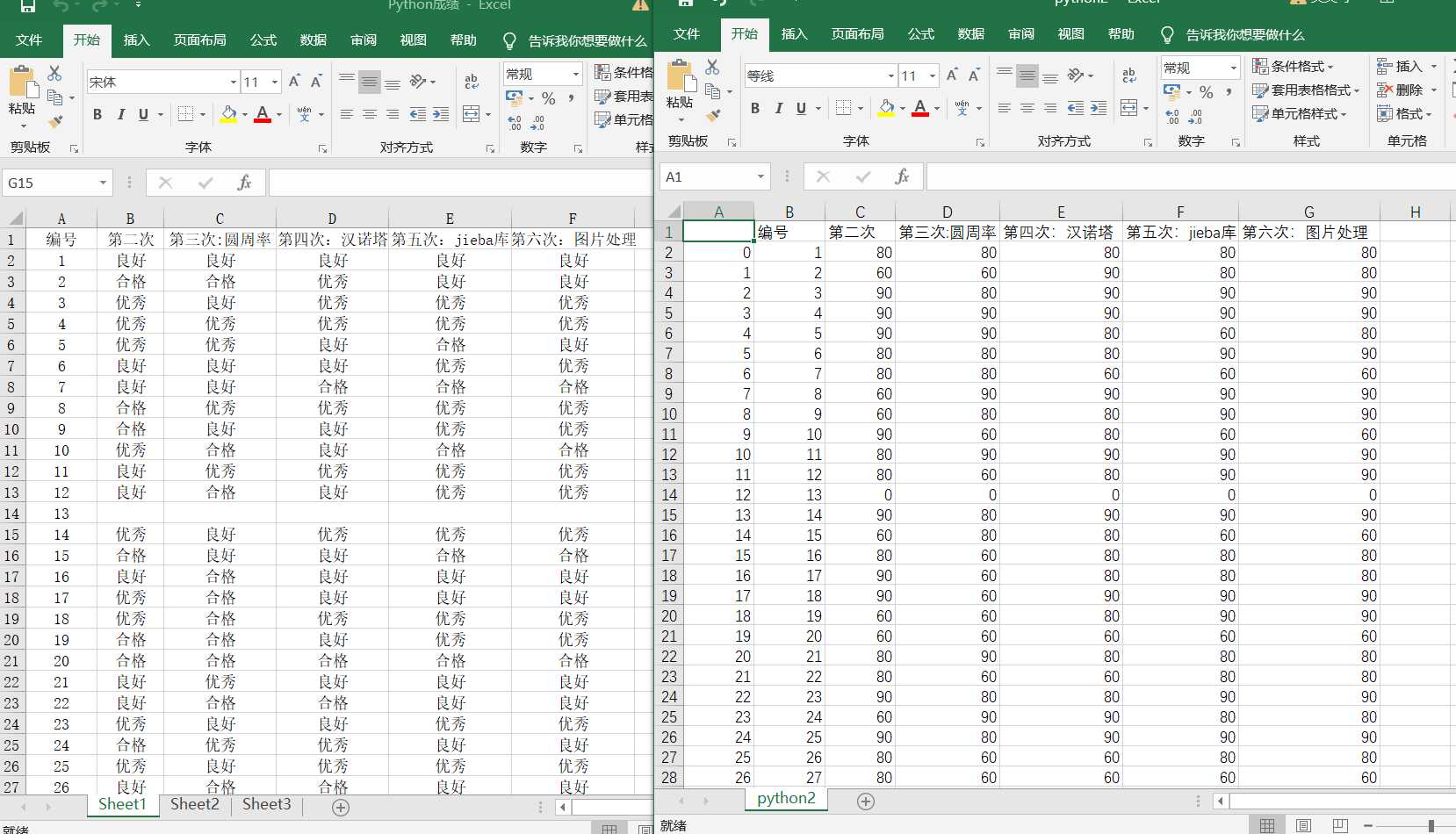Open Font dialog launcher in python2 window

pos(980,142)
